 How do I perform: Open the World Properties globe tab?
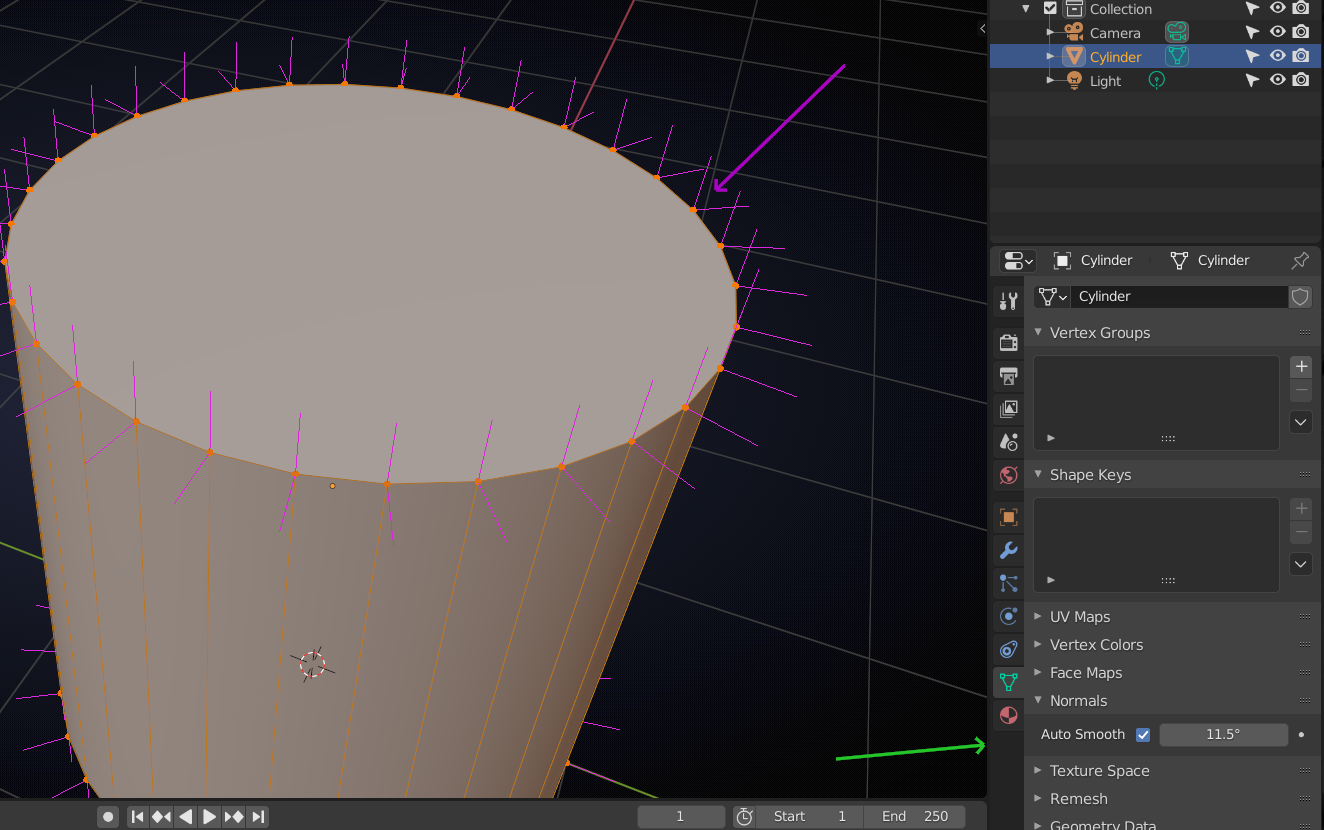1008,475
